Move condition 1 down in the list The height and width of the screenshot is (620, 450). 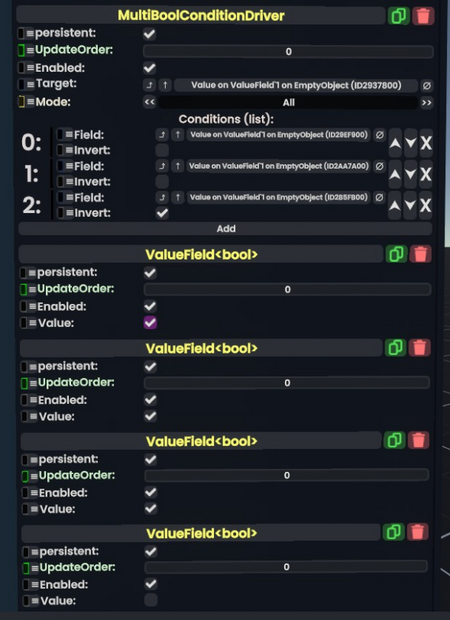[x=410, y=174]
